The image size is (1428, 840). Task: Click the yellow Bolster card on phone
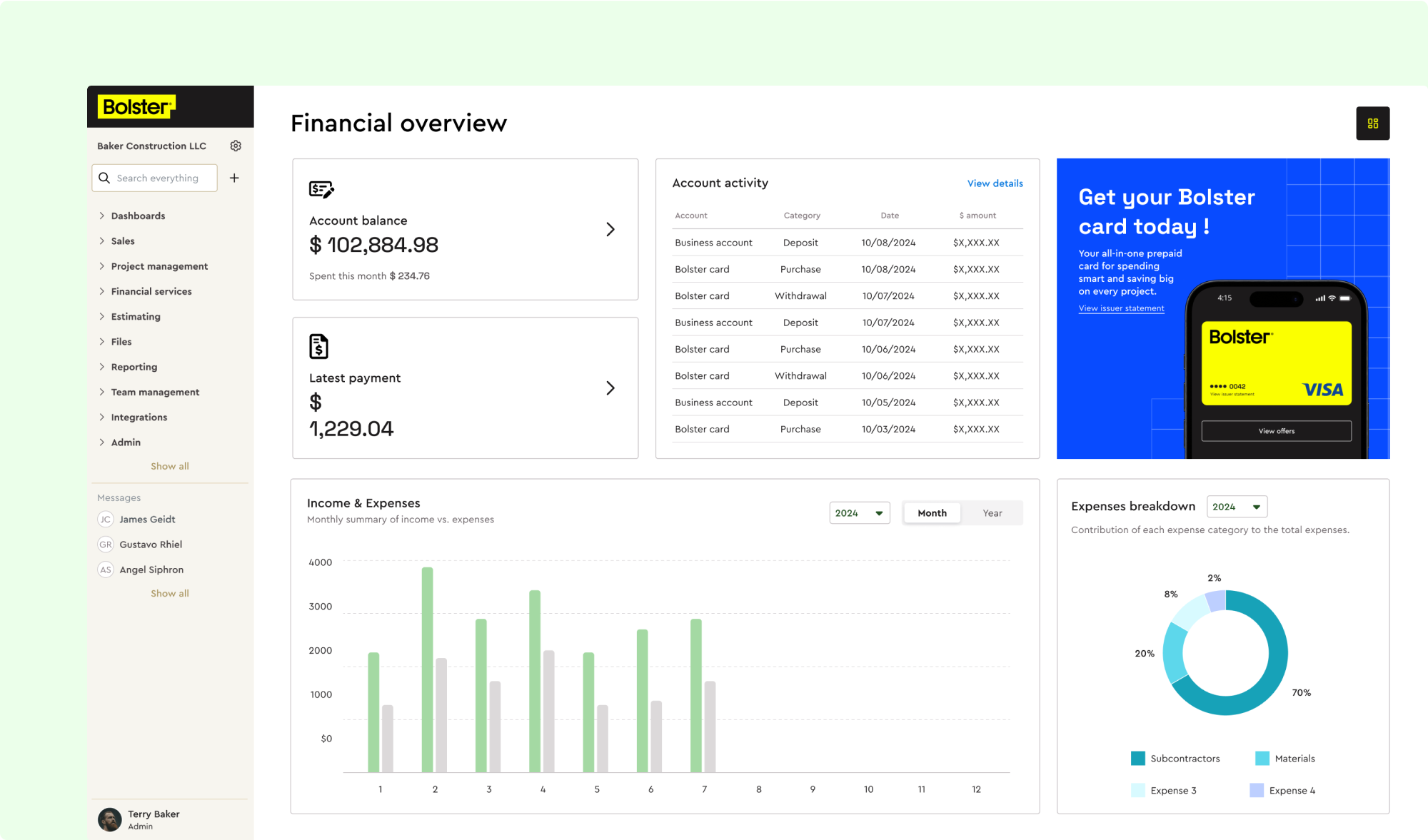click(1277, 363)
